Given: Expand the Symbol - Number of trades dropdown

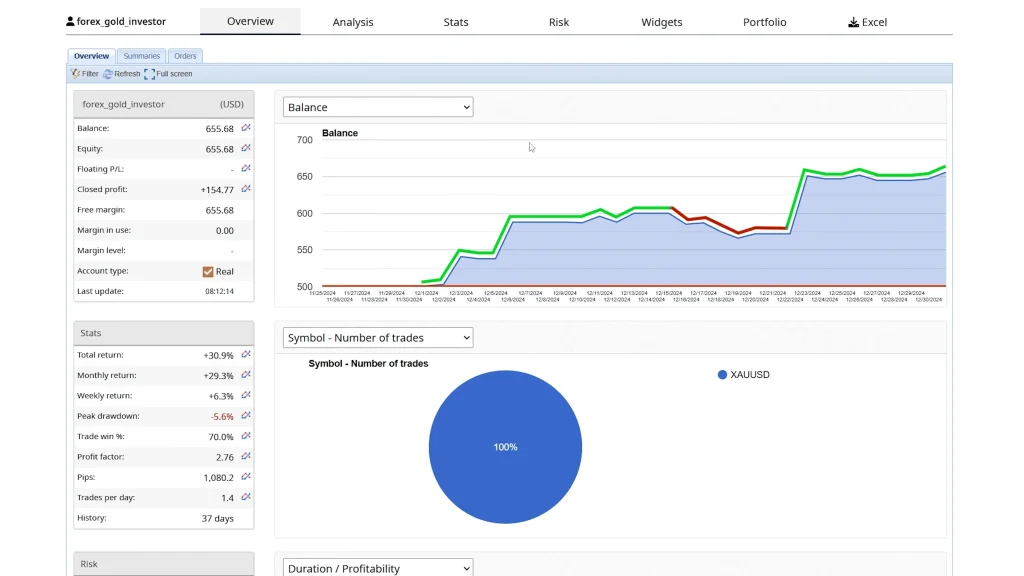Looking at the screenshot, I should (x=378, y=338).
